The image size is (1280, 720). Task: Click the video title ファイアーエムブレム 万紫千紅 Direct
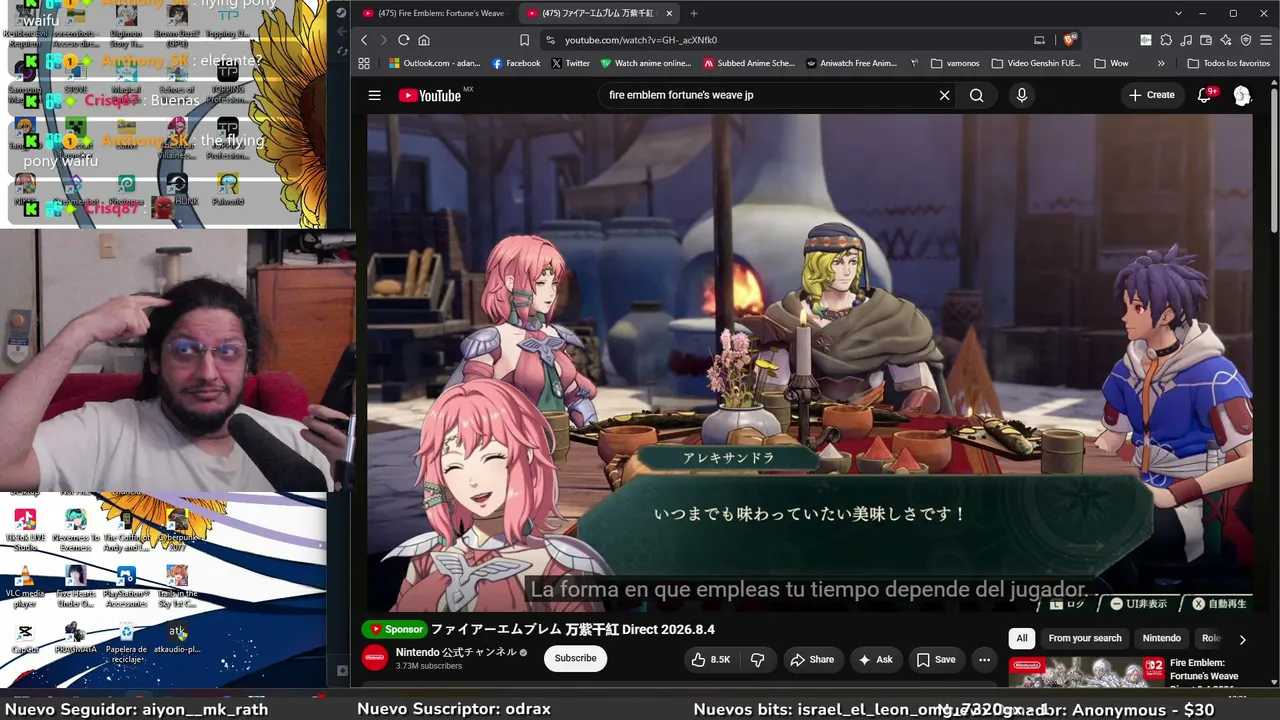point(572,629)
